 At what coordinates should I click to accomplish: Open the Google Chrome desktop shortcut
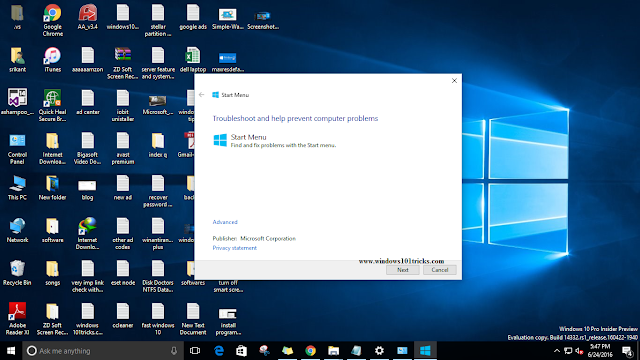click(53, 20)
